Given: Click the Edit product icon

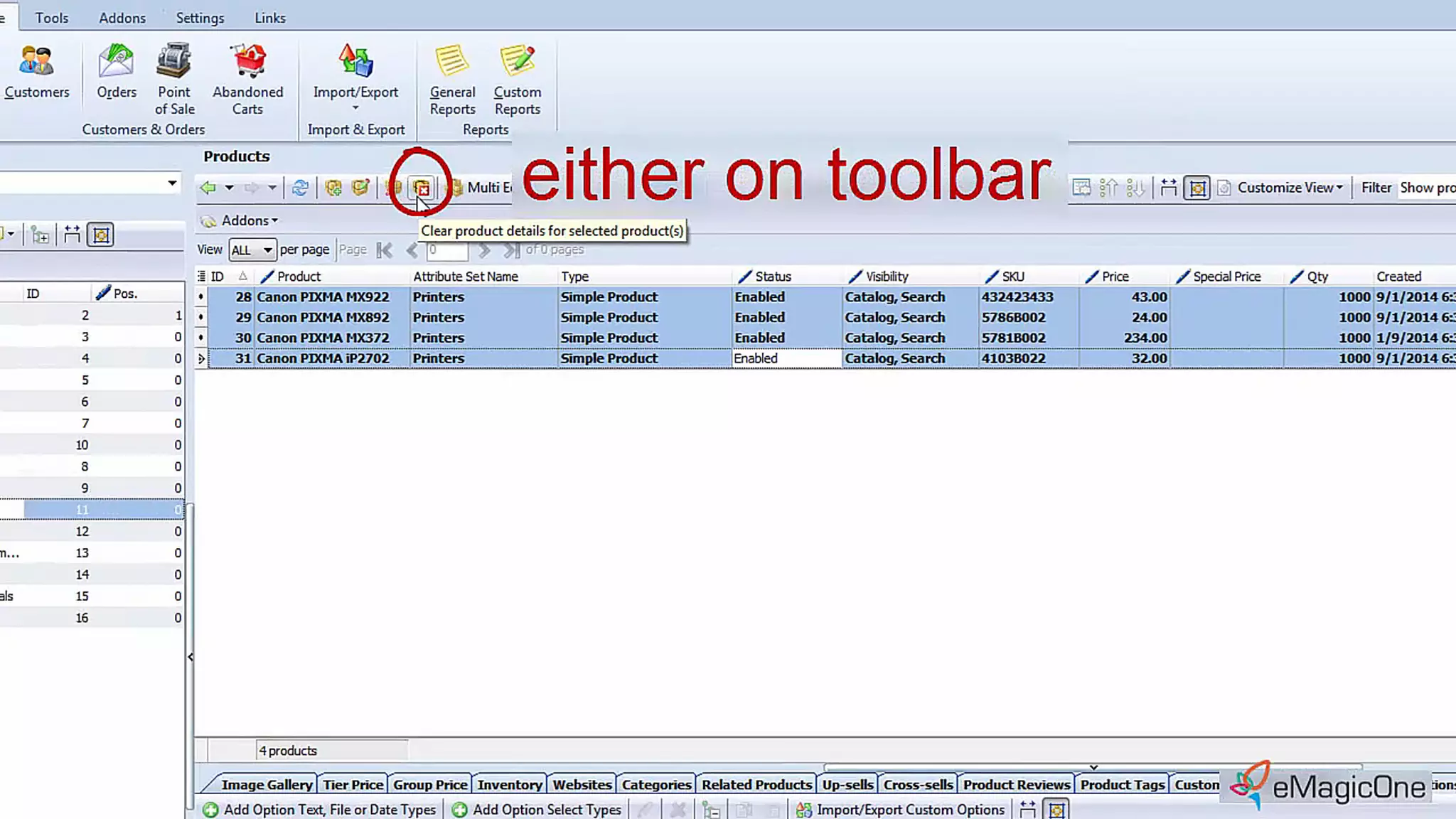Looking at the screenshot, I should 360,188.
